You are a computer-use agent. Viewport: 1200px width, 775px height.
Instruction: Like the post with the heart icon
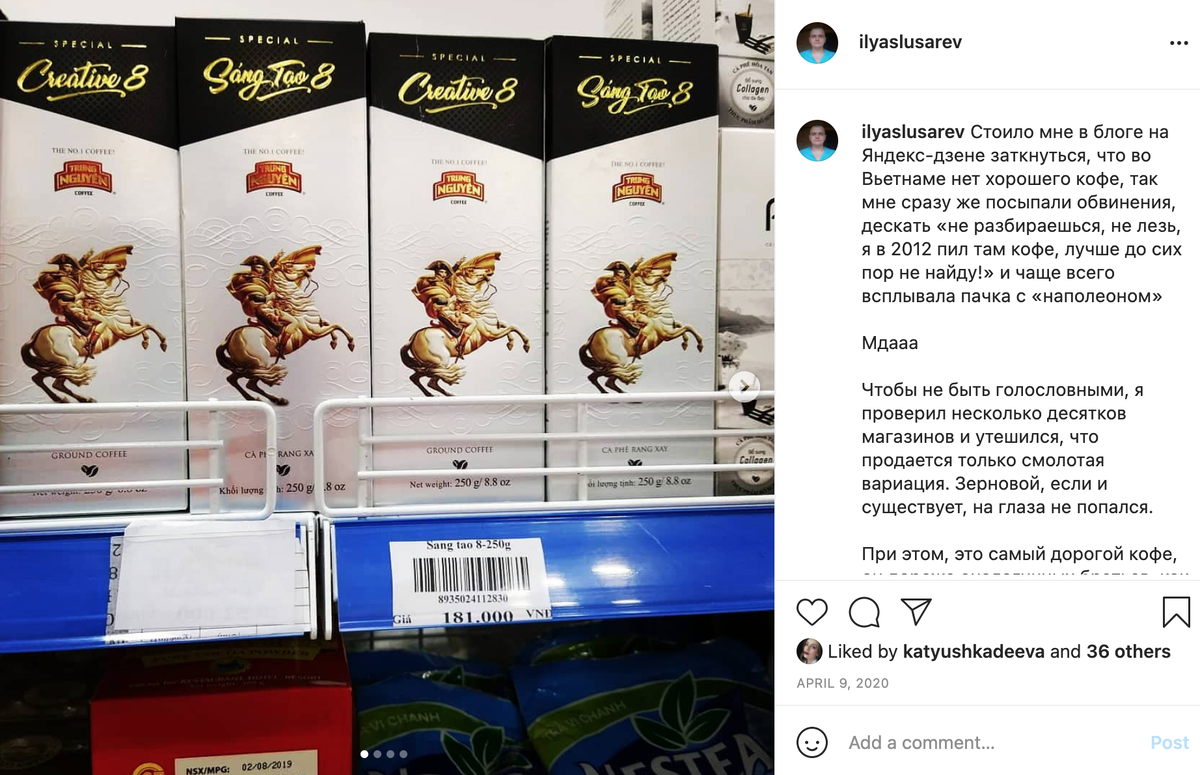(x=812, y=612)
